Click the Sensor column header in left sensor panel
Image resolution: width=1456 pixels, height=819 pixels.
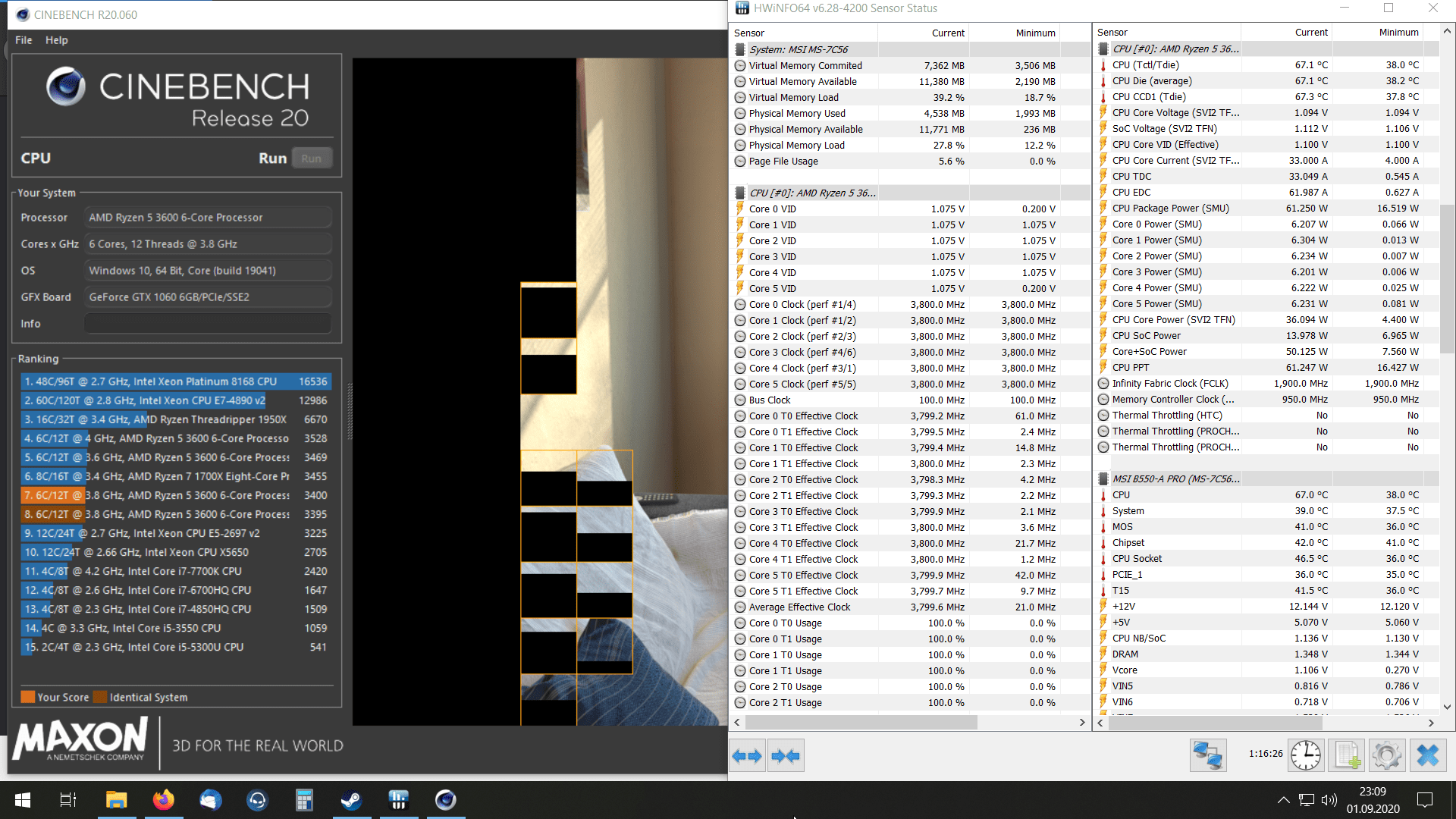805,33
